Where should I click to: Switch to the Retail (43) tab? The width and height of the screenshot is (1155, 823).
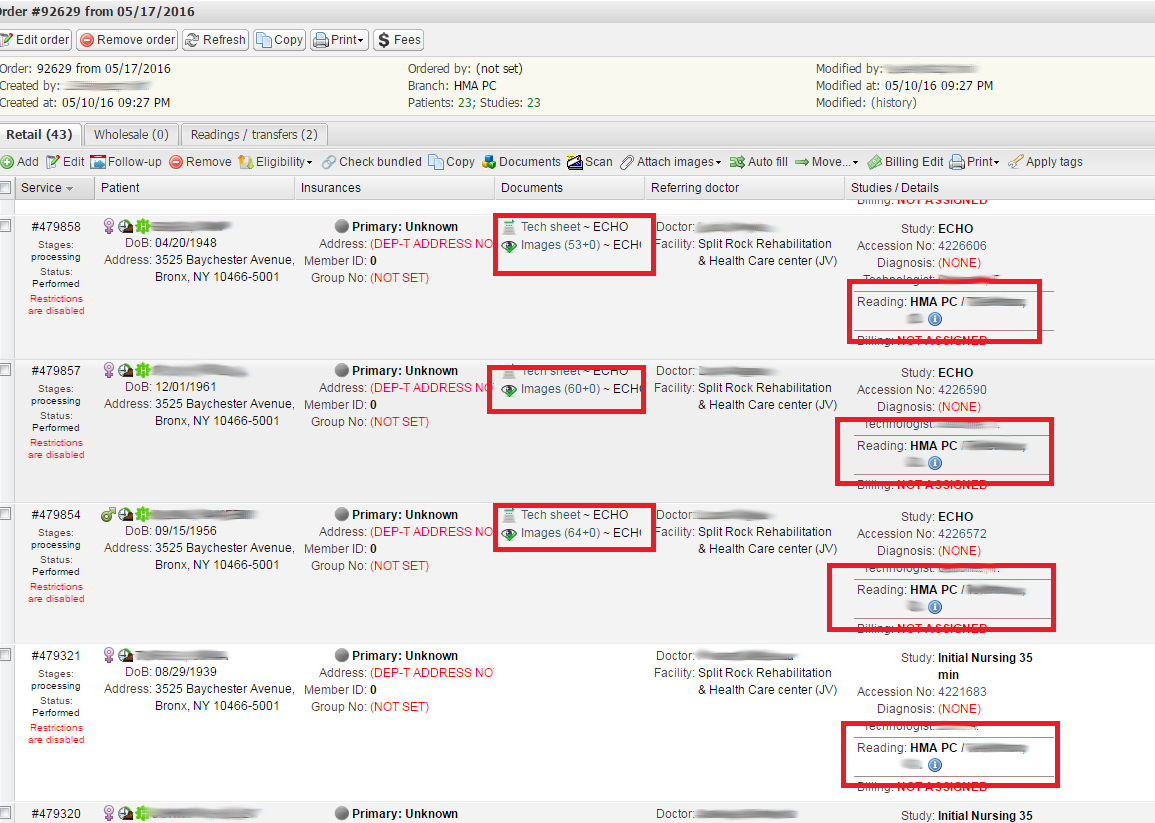tap(39, 135)
